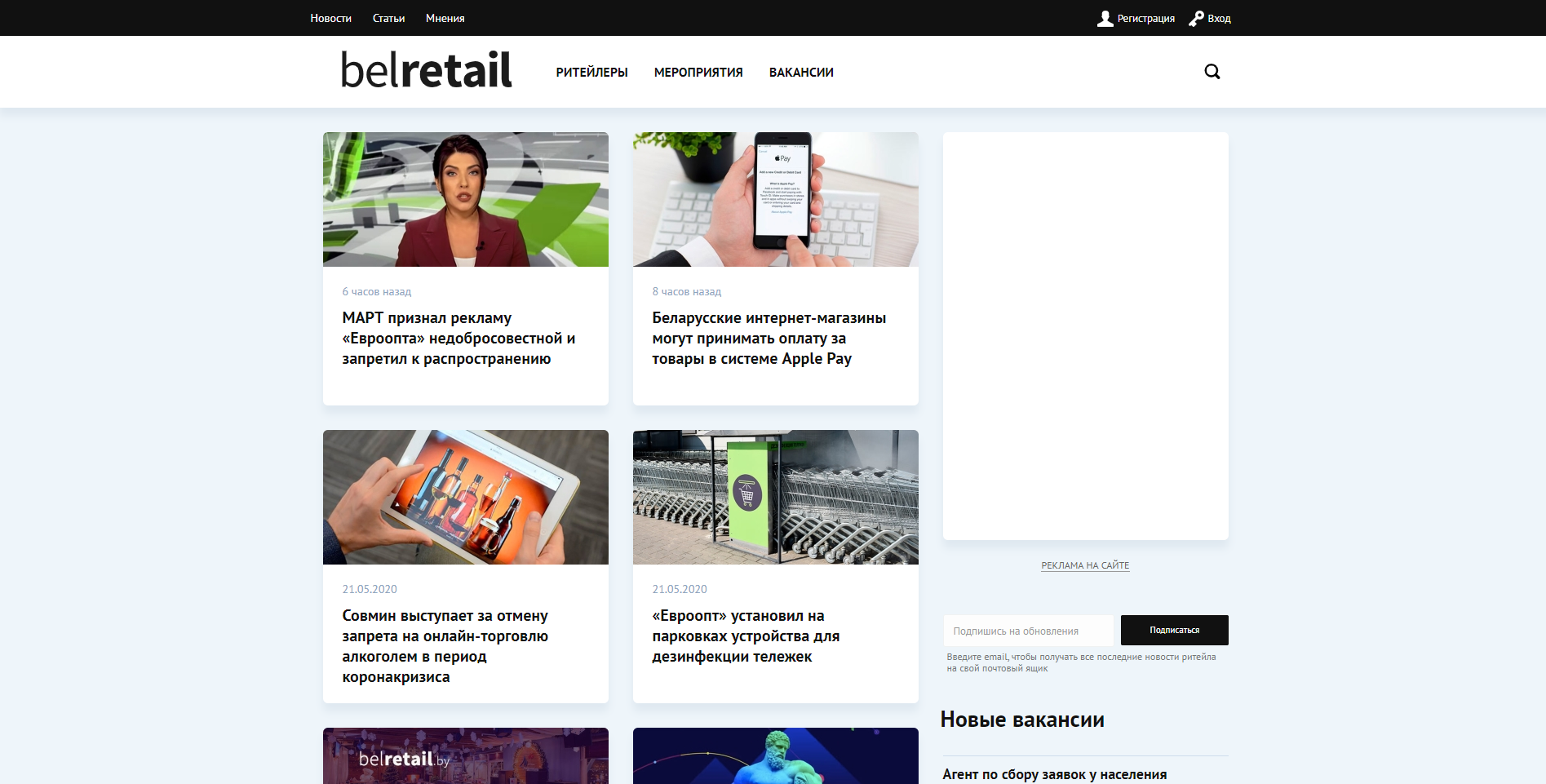Select ВАКАНСИИ in main navigation

[x=801, y=73]
